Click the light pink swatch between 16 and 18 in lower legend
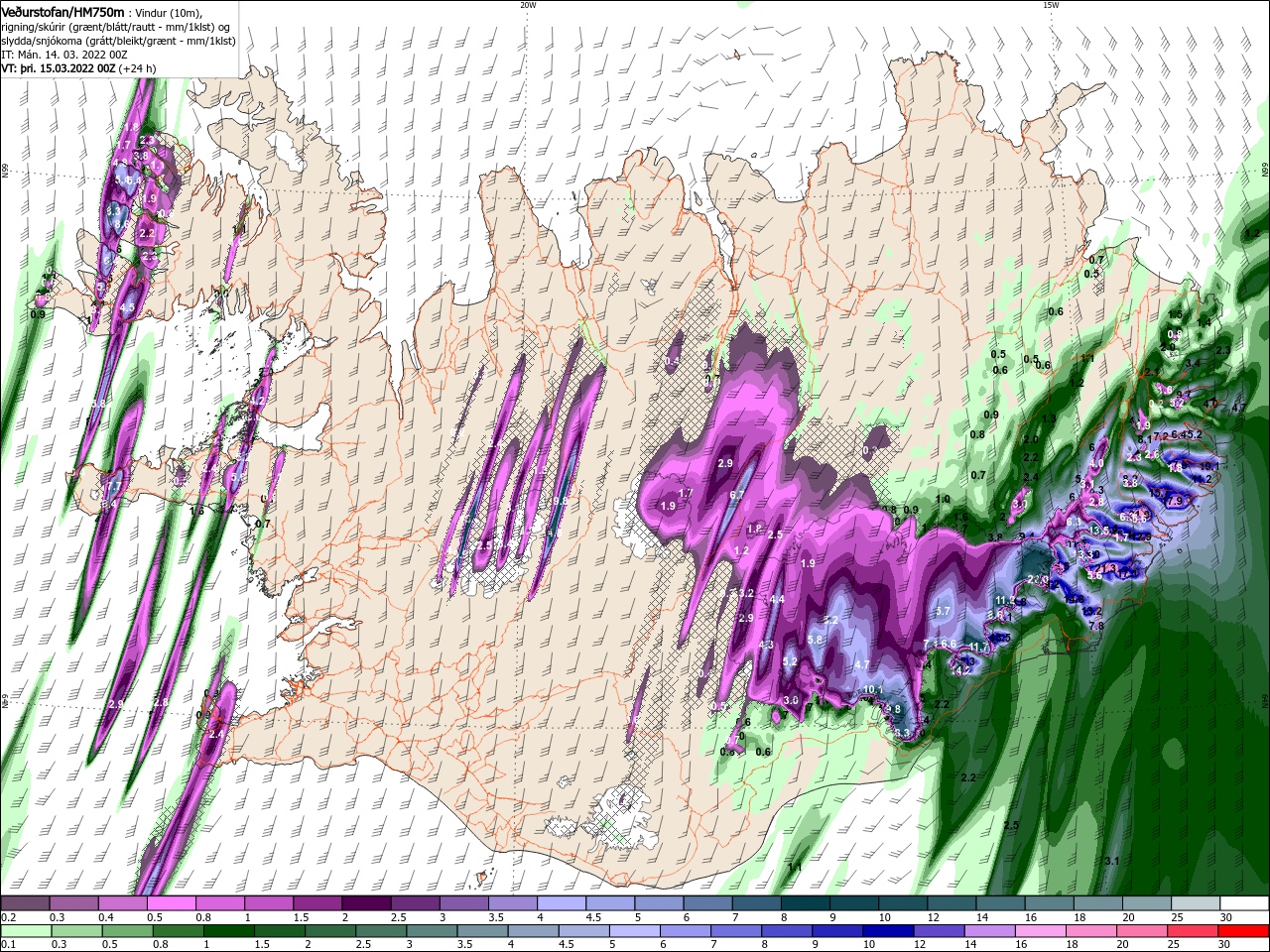 point(1041,931)
